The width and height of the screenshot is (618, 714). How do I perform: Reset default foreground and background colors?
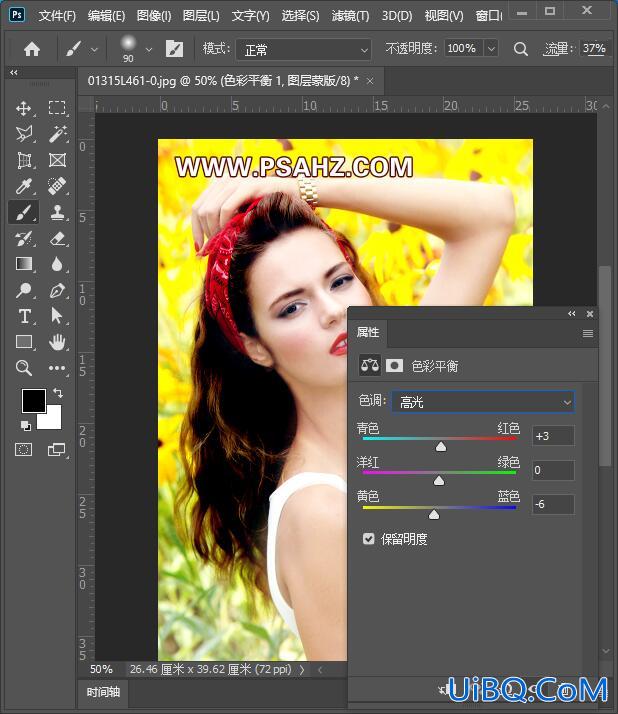pyautogui.click(x=26, y=425)
